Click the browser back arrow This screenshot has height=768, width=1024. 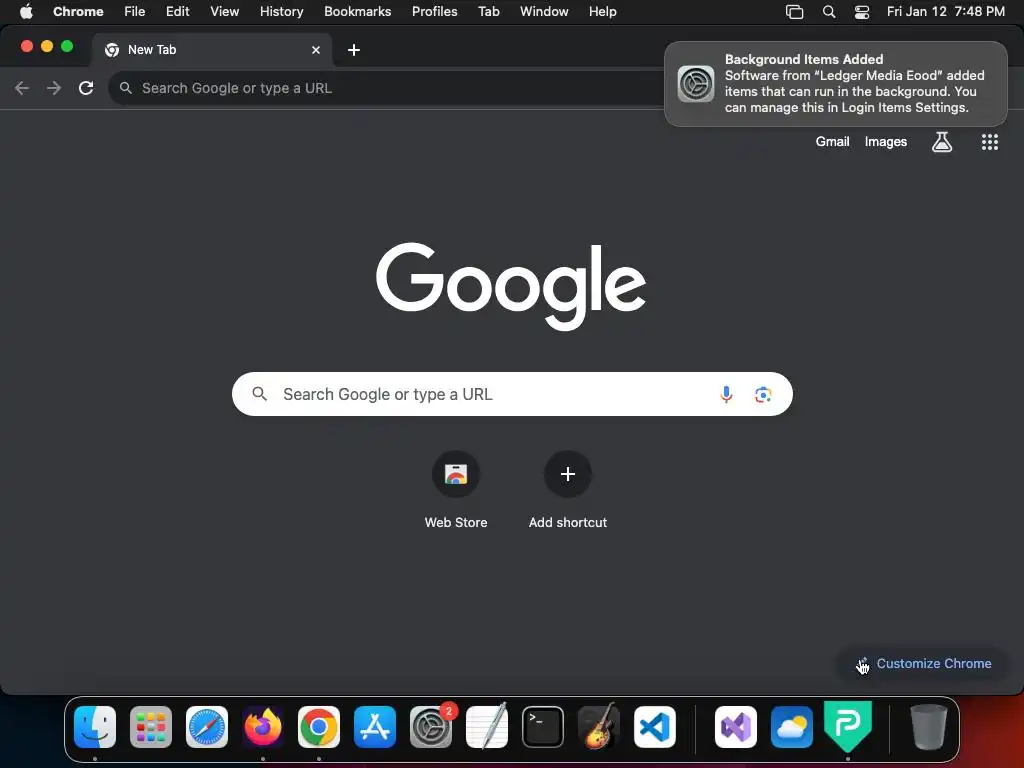[x=22, y=88]
